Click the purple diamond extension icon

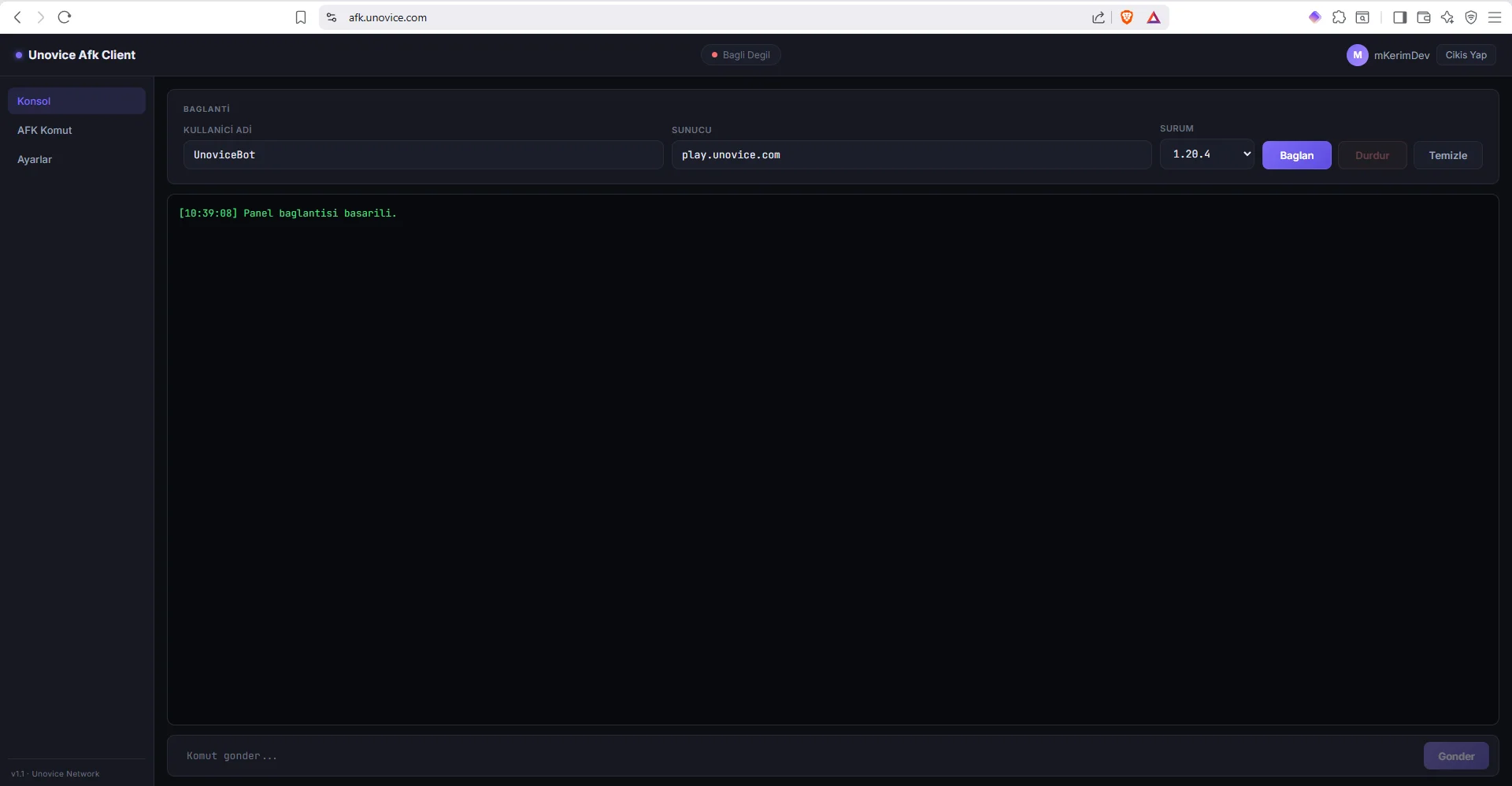click(1314, 17)
